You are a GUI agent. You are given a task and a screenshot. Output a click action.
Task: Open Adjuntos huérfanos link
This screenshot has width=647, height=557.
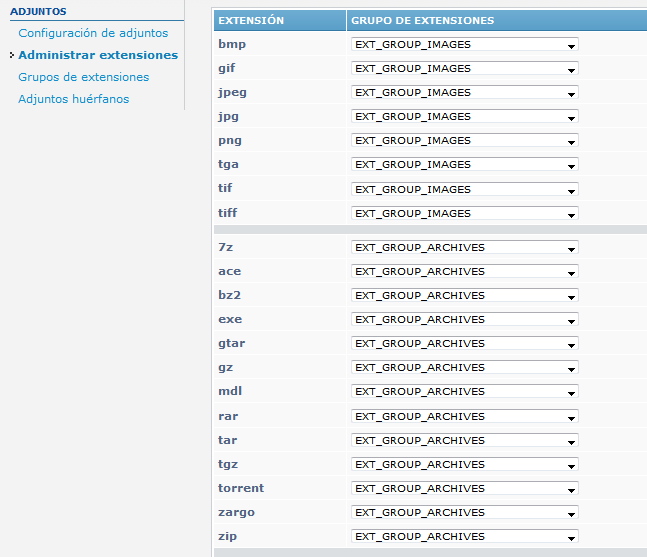click(73, 99)
